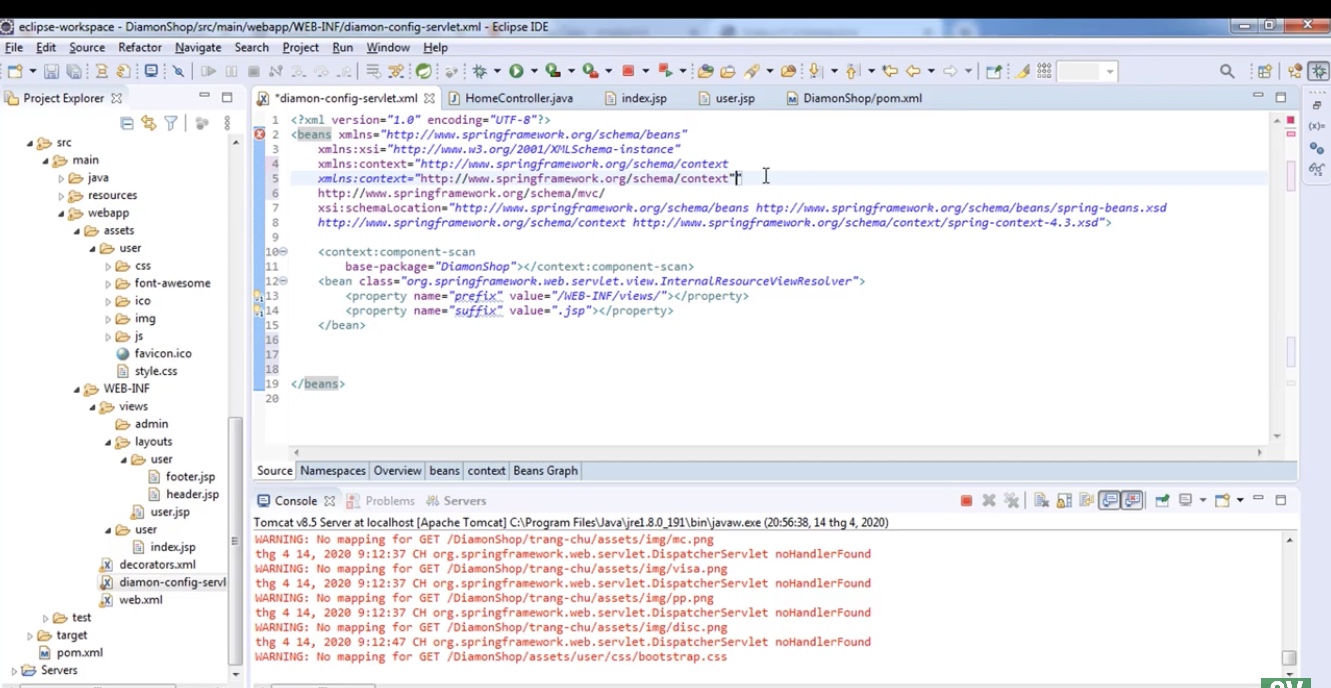Switch to the HomeController.java editor tab
The height and width of the screenshot is (688, 1331).
(518, 98)
